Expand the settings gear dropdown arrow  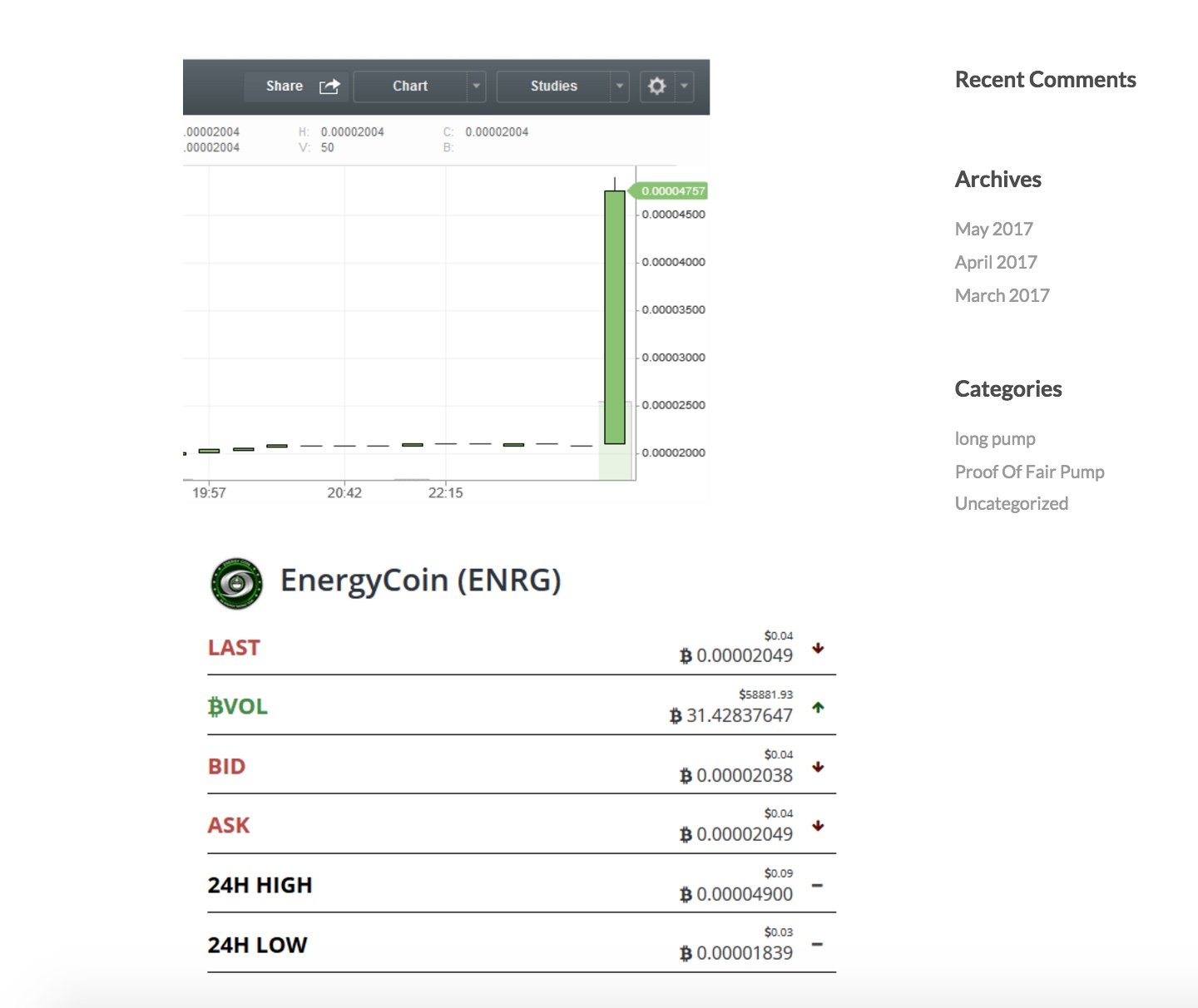coord(685,86)
